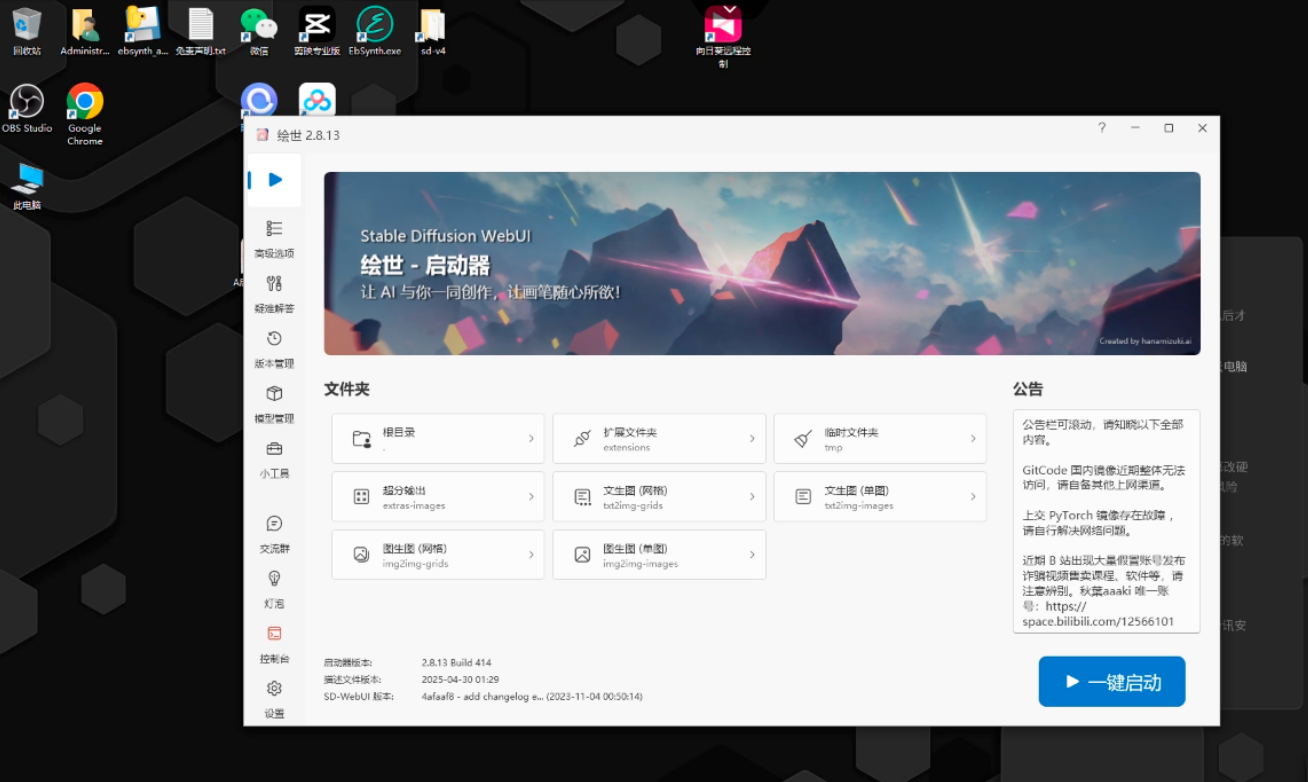Open the 扩展文件夹 extensions folder

pos(659,439)
